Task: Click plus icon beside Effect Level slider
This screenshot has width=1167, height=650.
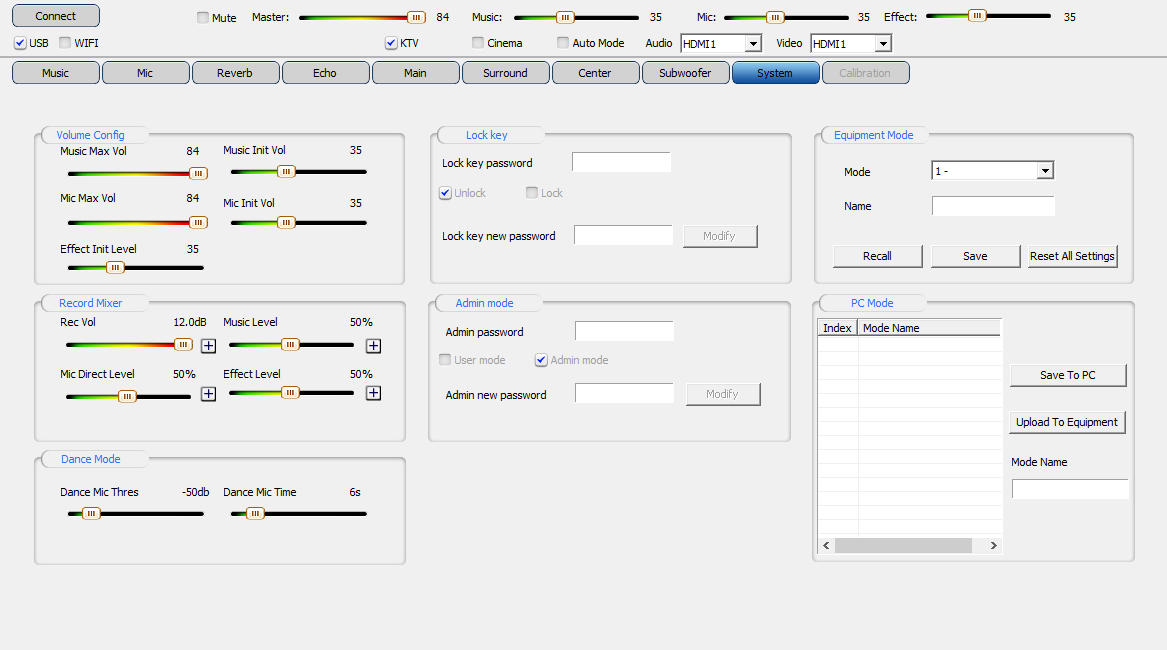Action: [x=373, y=394]
